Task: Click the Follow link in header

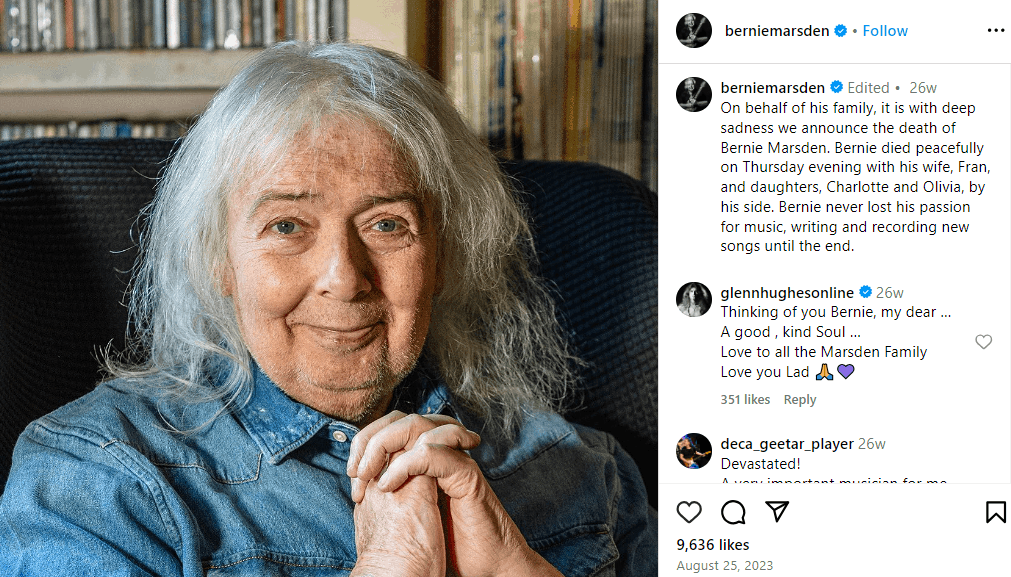Action: [x=885, y=31]
